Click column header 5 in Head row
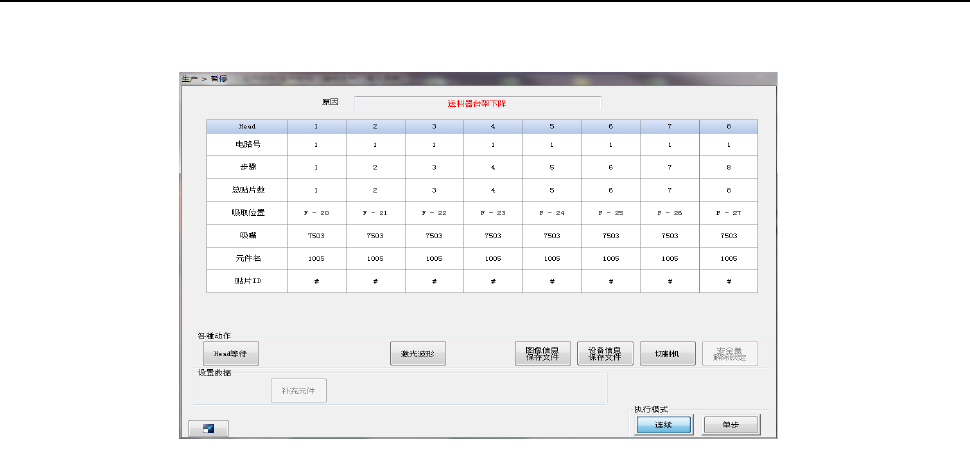Screen dimensions: 970x455 (x=552, y=126)
